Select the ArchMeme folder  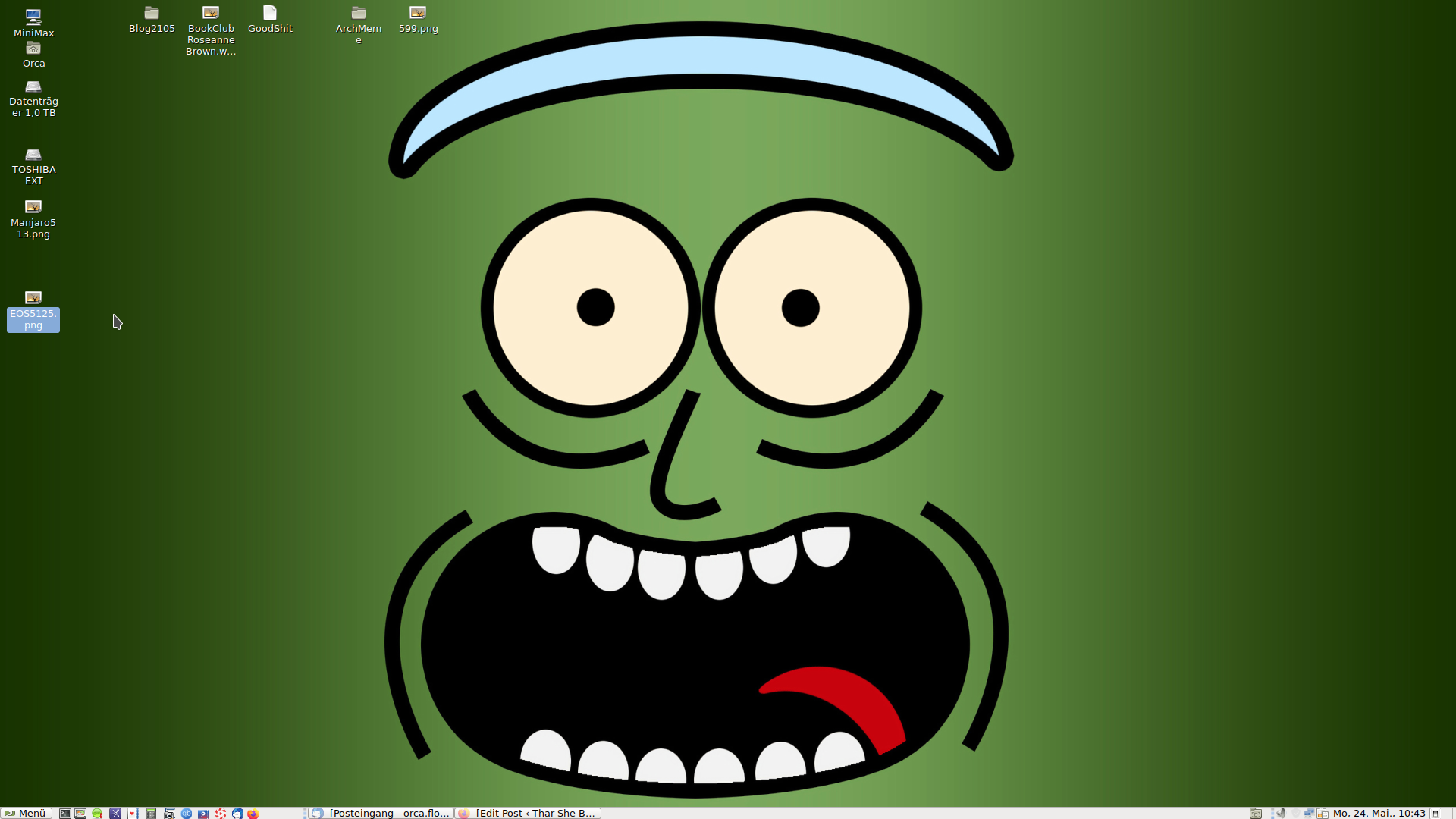click(x=359, y=25)
